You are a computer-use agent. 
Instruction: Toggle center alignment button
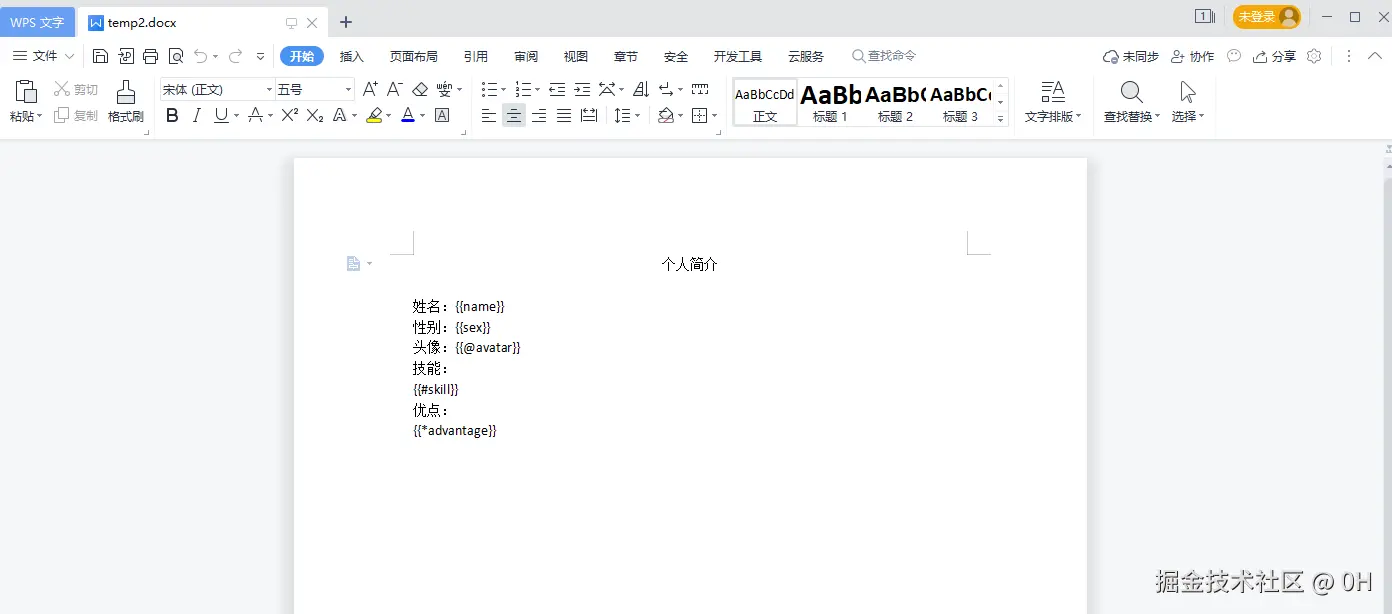[514, 116]
